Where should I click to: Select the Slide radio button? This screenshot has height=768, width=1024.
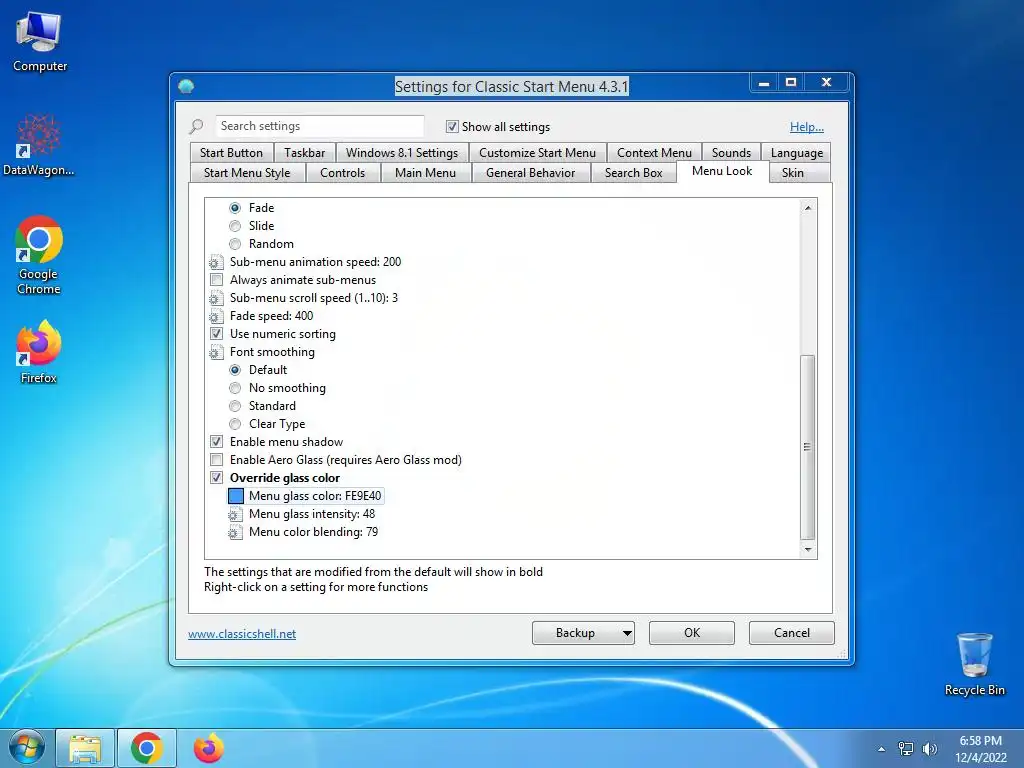tap(235, 226)
